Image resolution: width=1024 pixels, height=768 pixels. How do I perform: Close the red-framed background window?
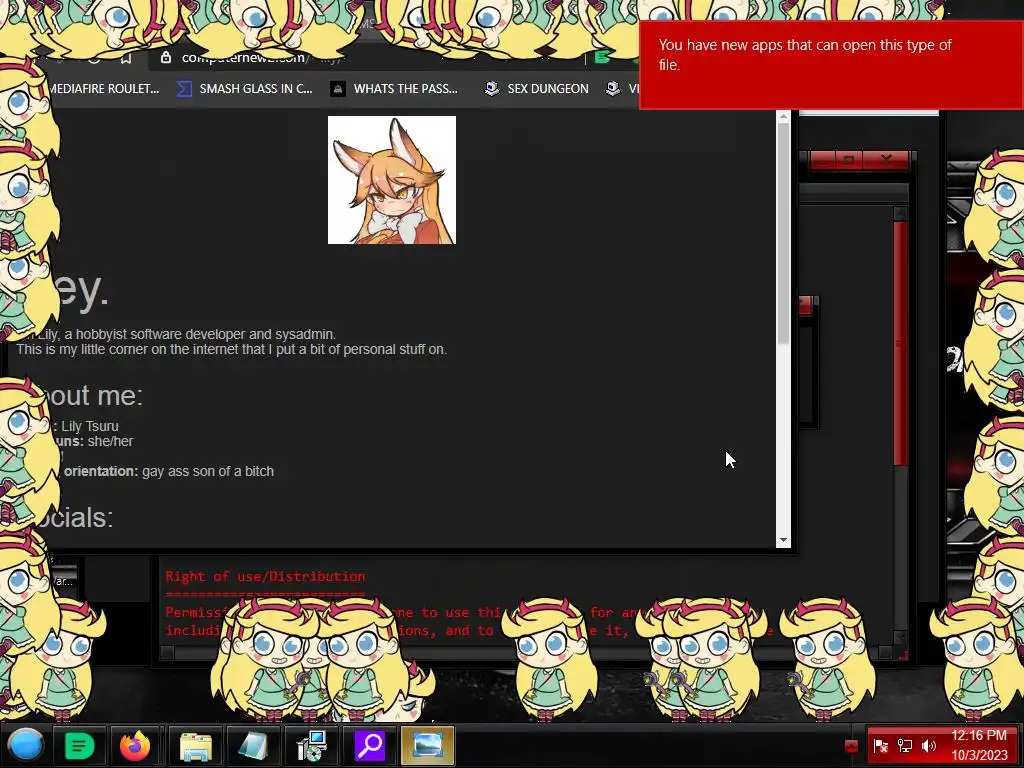[886, 160]
